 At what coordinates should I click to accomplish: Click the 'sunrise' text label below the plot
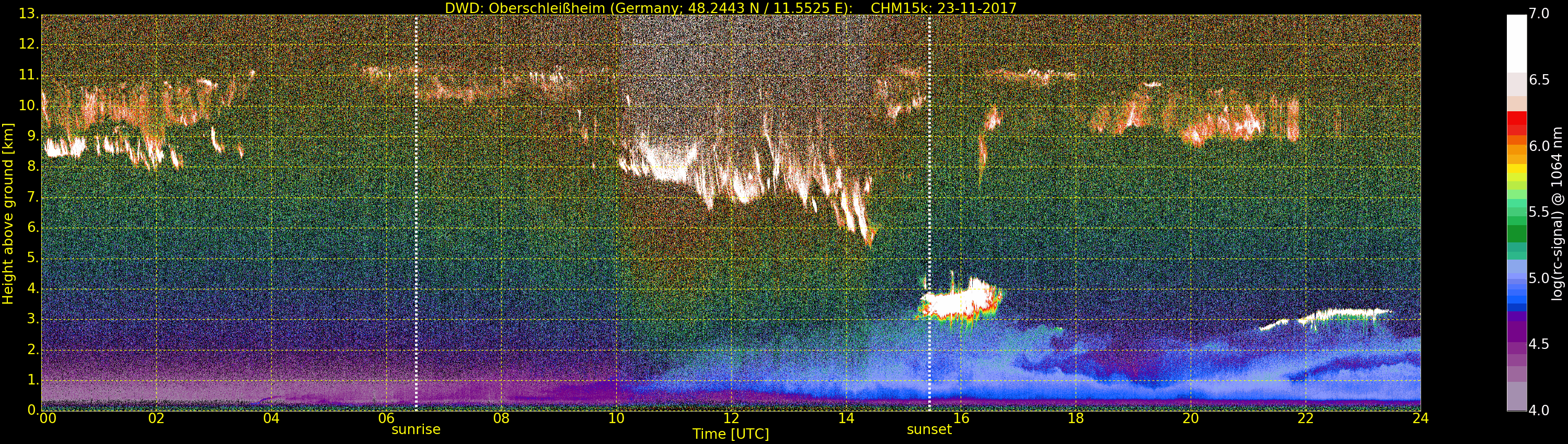pos(416,429)
